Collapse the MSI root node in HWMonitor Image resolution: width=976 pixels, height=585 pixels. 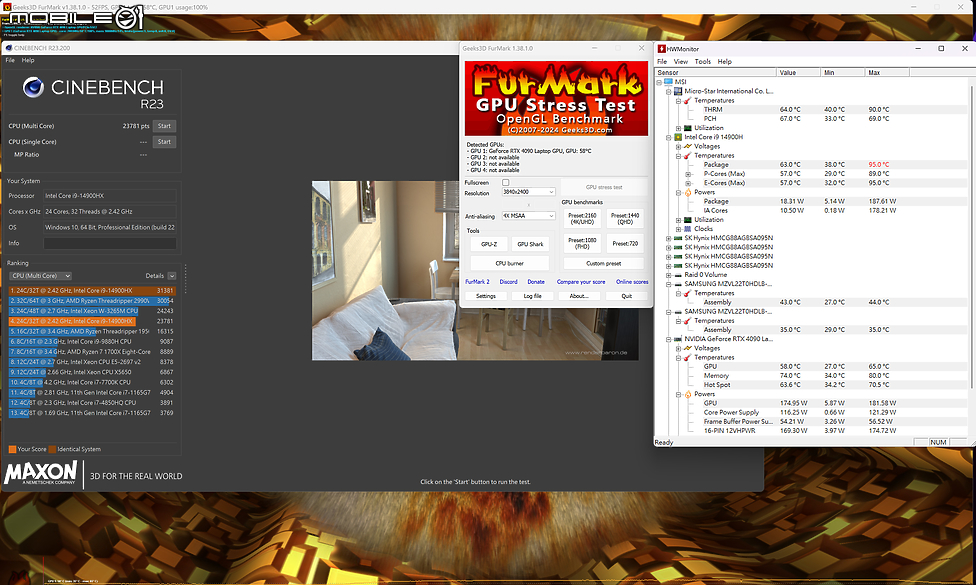[x=659, y=82]
